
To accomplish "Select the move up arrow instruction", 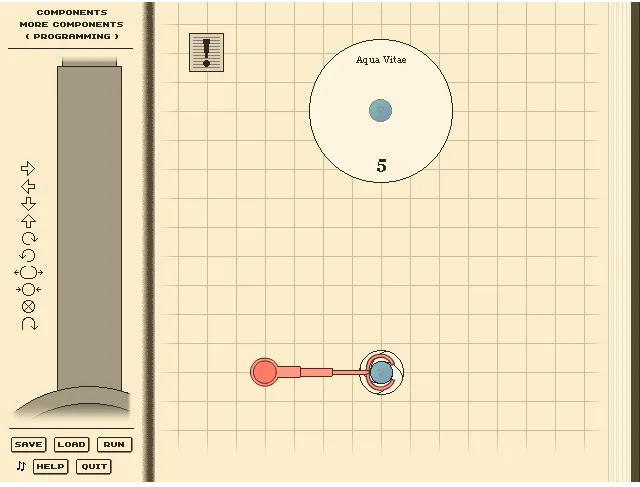I will [x=28, y=221].
